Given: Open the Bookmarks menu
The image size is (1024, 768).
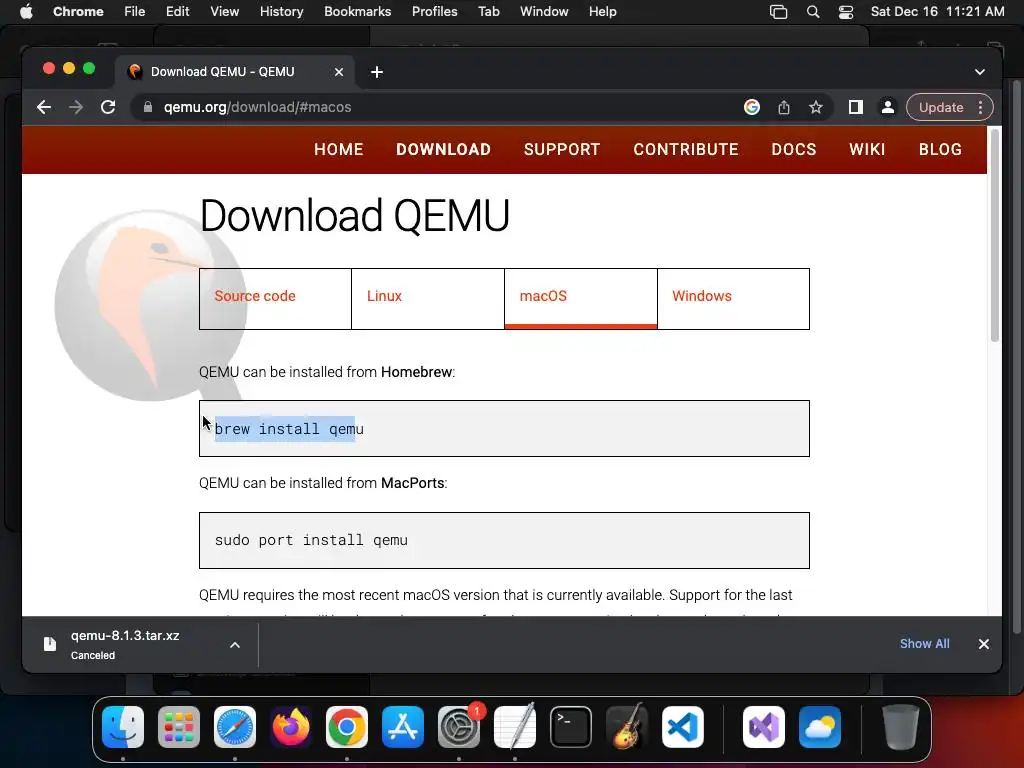Looking at the screenshot, I should point(357,12).
